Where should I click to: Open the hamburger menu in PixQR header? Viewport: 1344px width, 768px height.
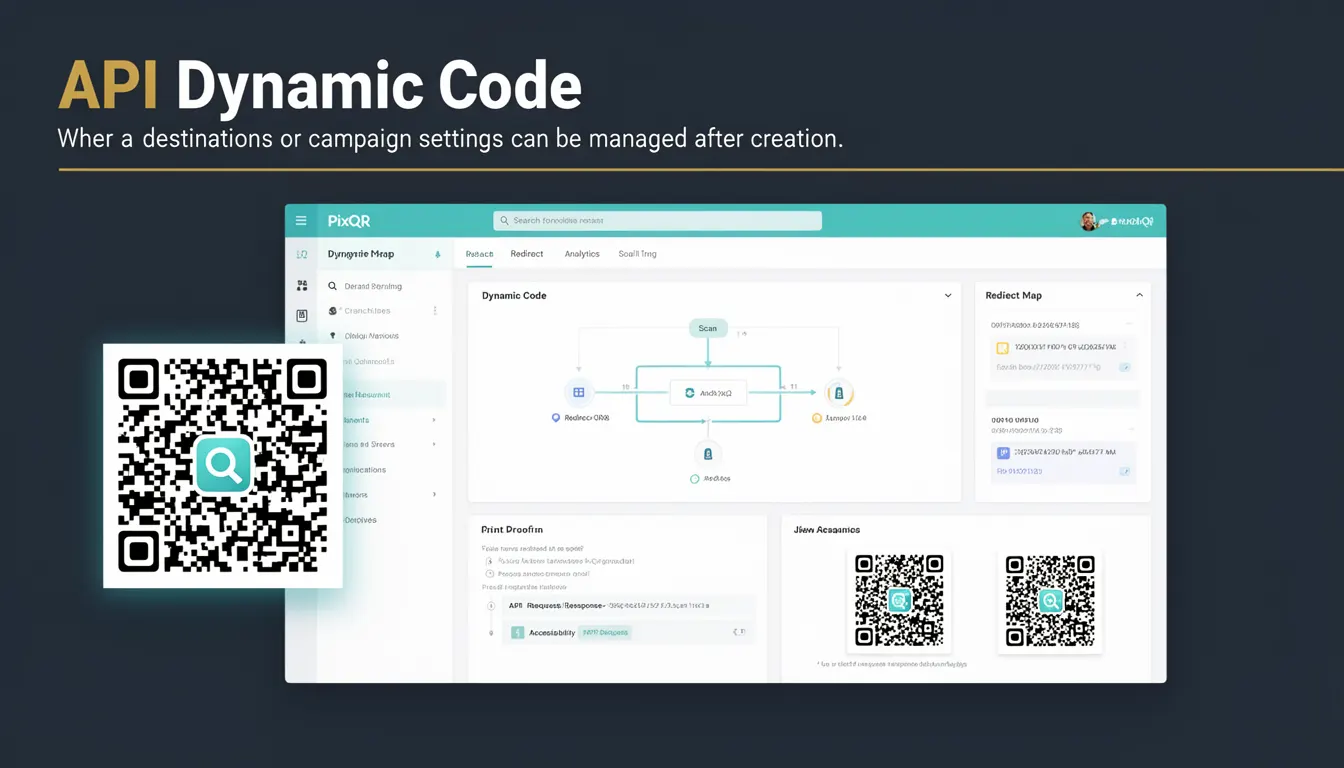(301, 221)
